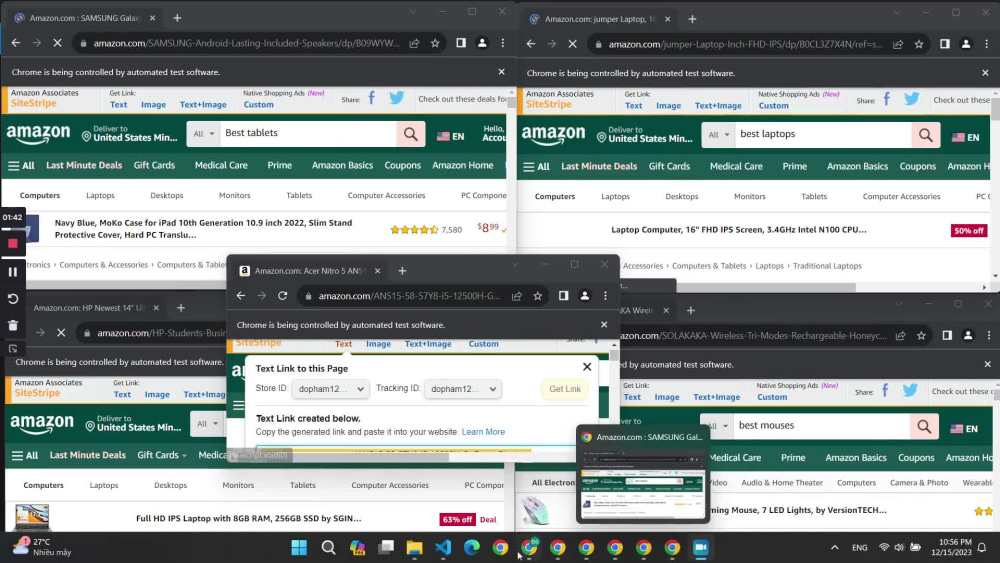Share on Twitter in jumper Laptop window
Viewport: 1000px width, 563px height.
pyautogui.click(x=912, y=99)
